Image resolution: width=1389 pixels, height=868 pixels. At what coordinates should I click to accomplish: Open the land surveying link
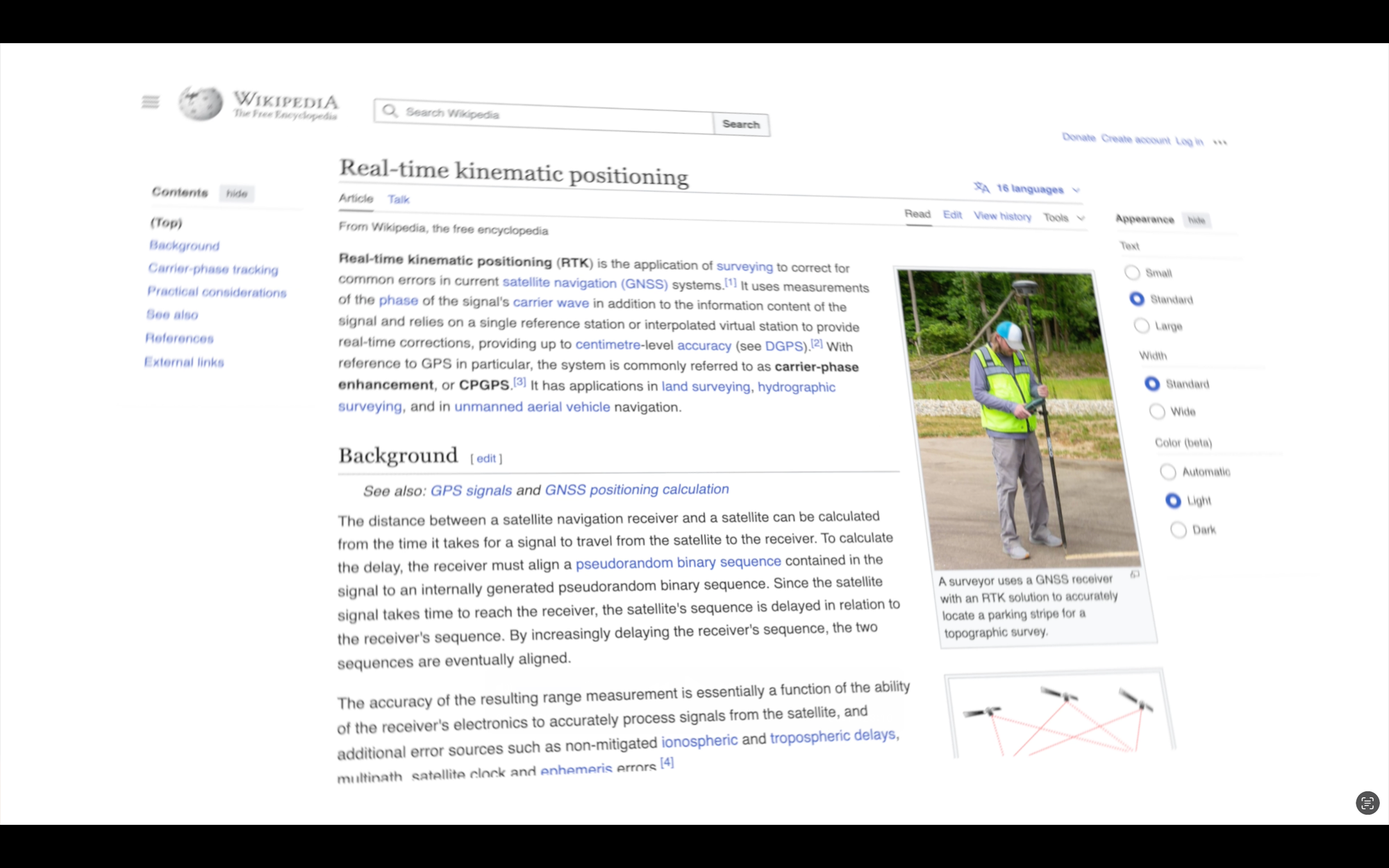click(x=706, y=387)
